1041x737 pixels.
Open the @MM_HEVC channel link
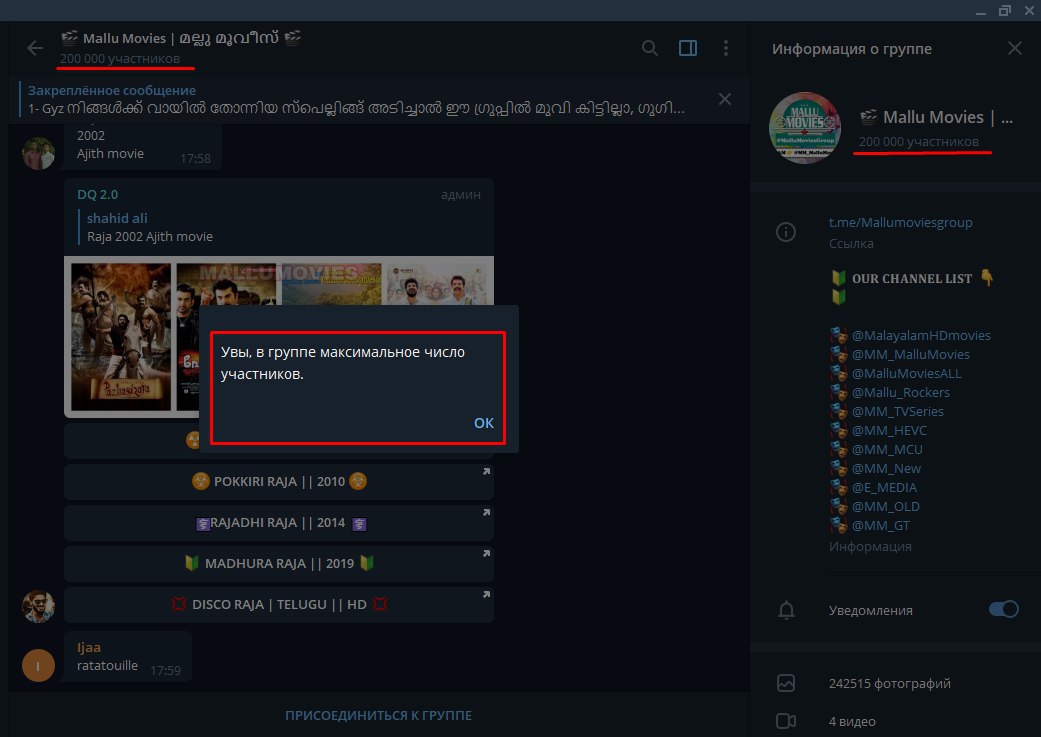click(889, 430)
